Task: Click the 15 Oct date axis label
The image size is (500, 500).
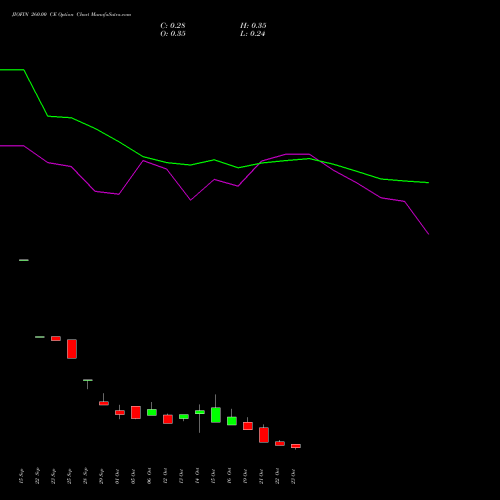Action: tap(213, 476)
